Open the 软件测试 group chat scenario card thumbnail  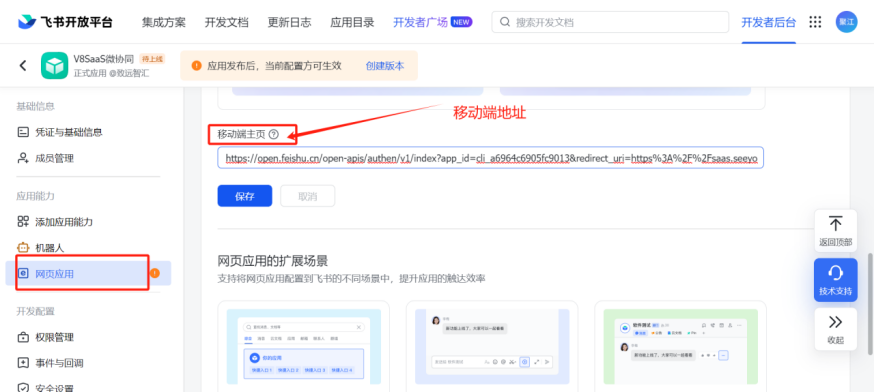tap(681, 346)
